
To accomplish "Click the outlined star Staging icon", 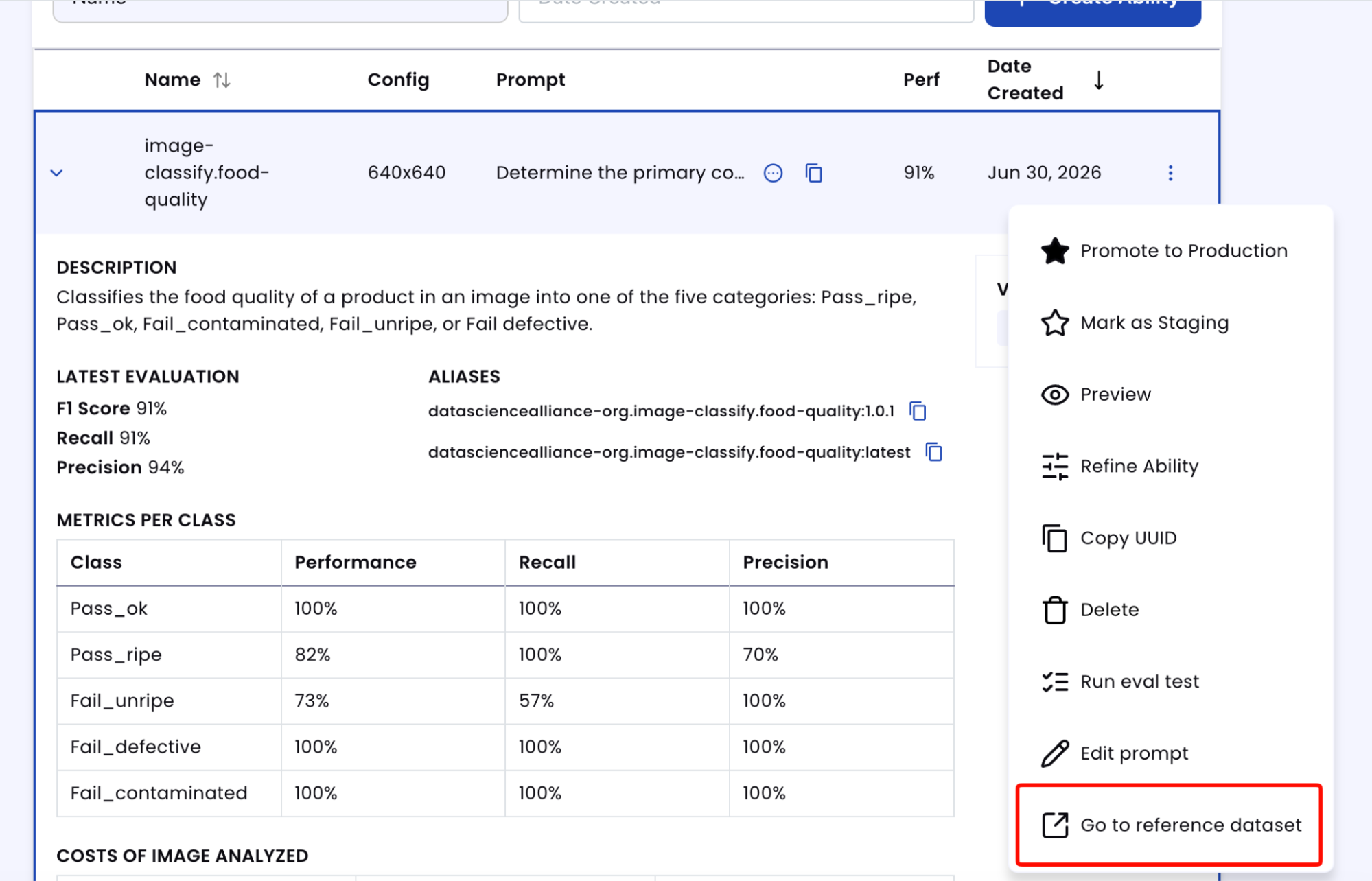I will (1055, 322).
